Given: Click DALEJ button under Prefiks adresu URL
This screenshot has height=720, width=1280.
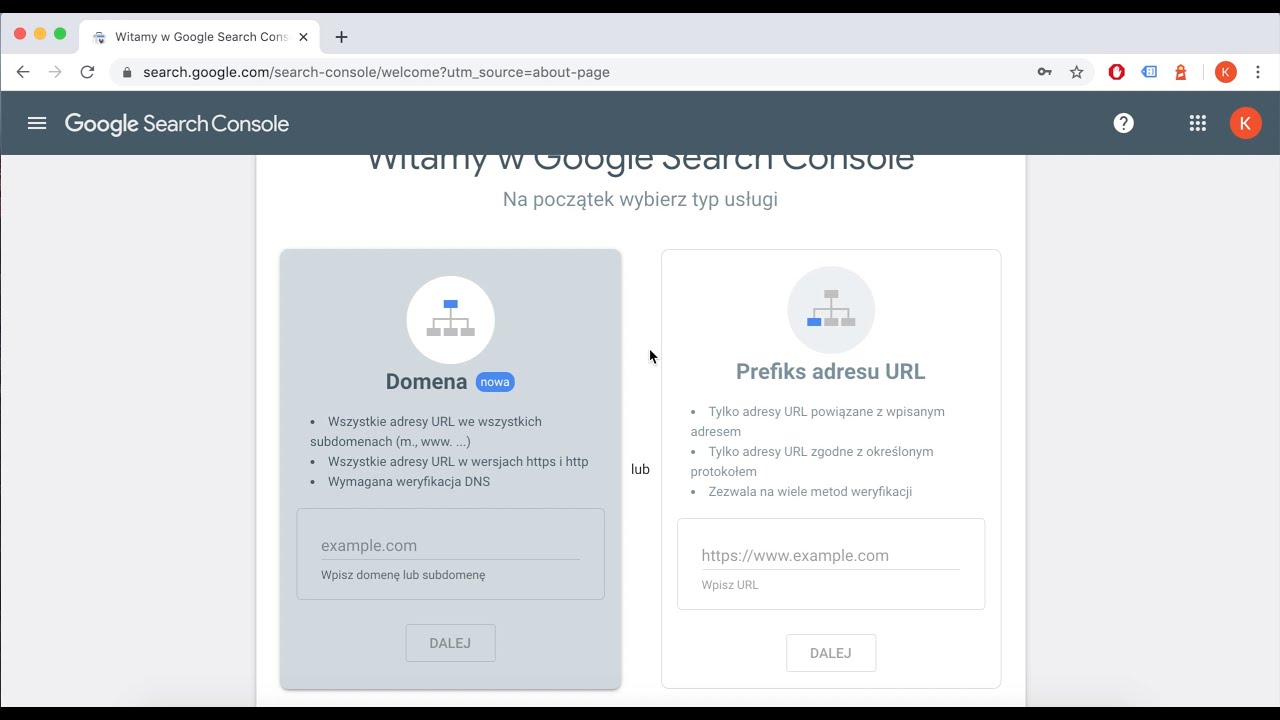Looking at the screenshot, I should 831,653.
